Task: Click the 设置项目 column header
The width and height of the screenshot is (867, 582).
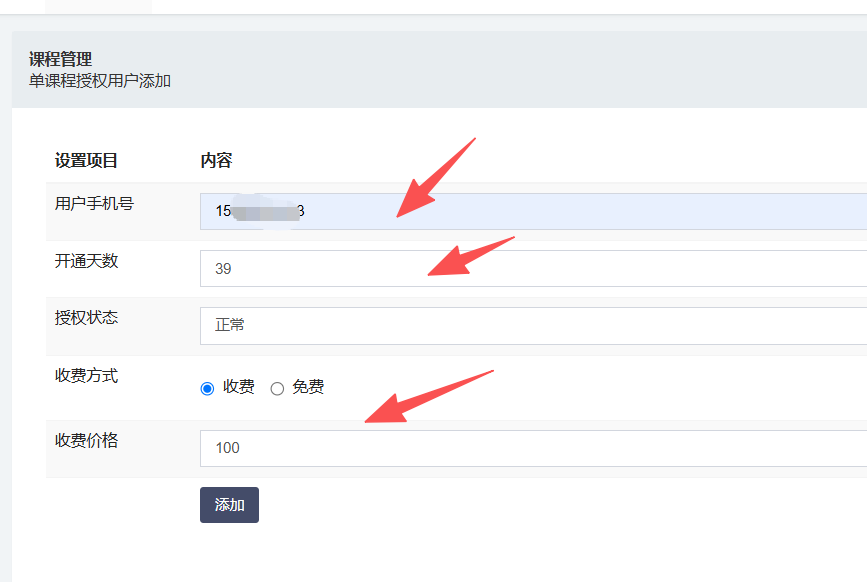Action: [x=86, y=160]
